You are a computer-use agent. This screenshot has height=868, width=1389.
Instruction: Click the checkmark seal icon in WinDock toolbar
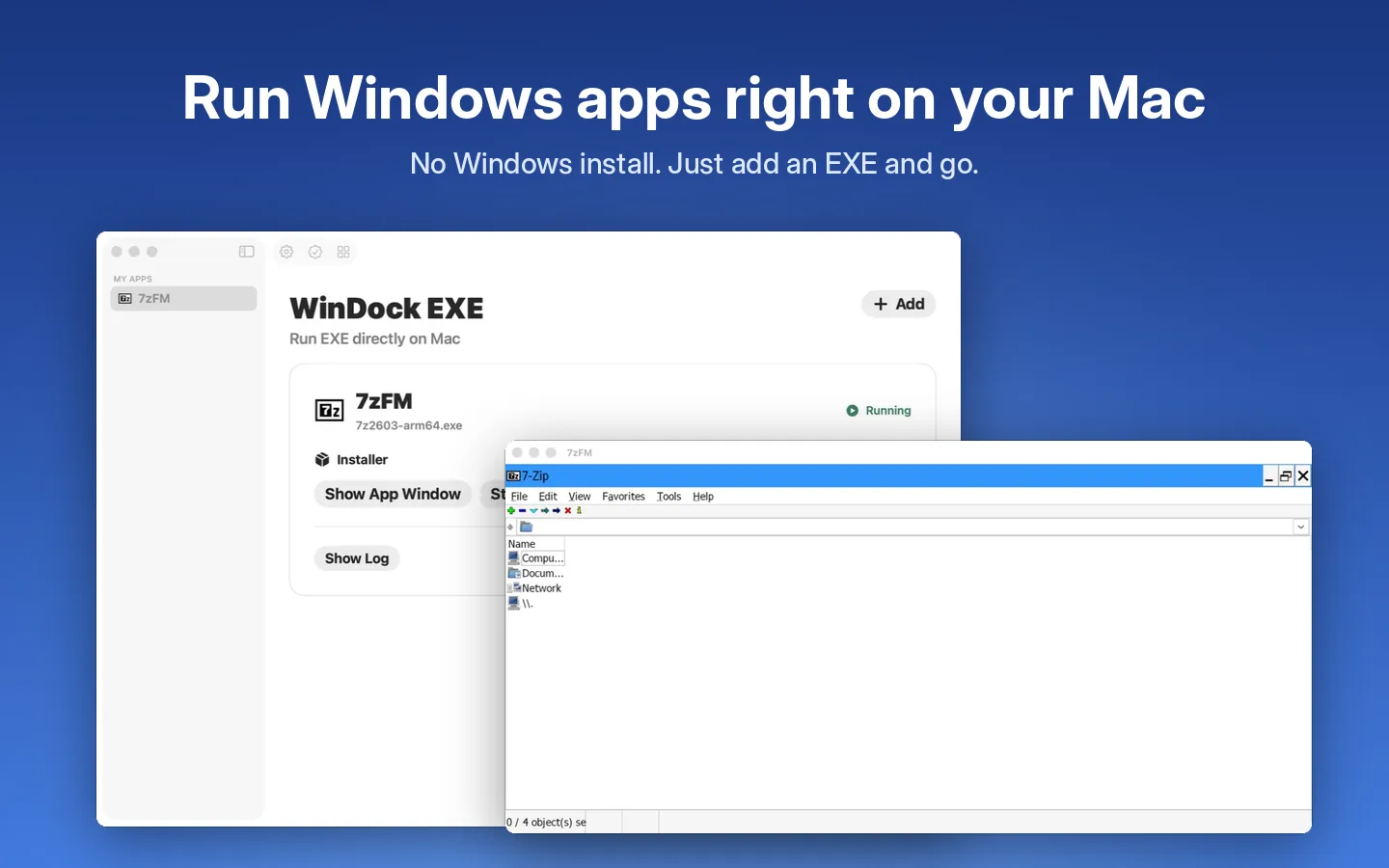[x=315, y=252]
